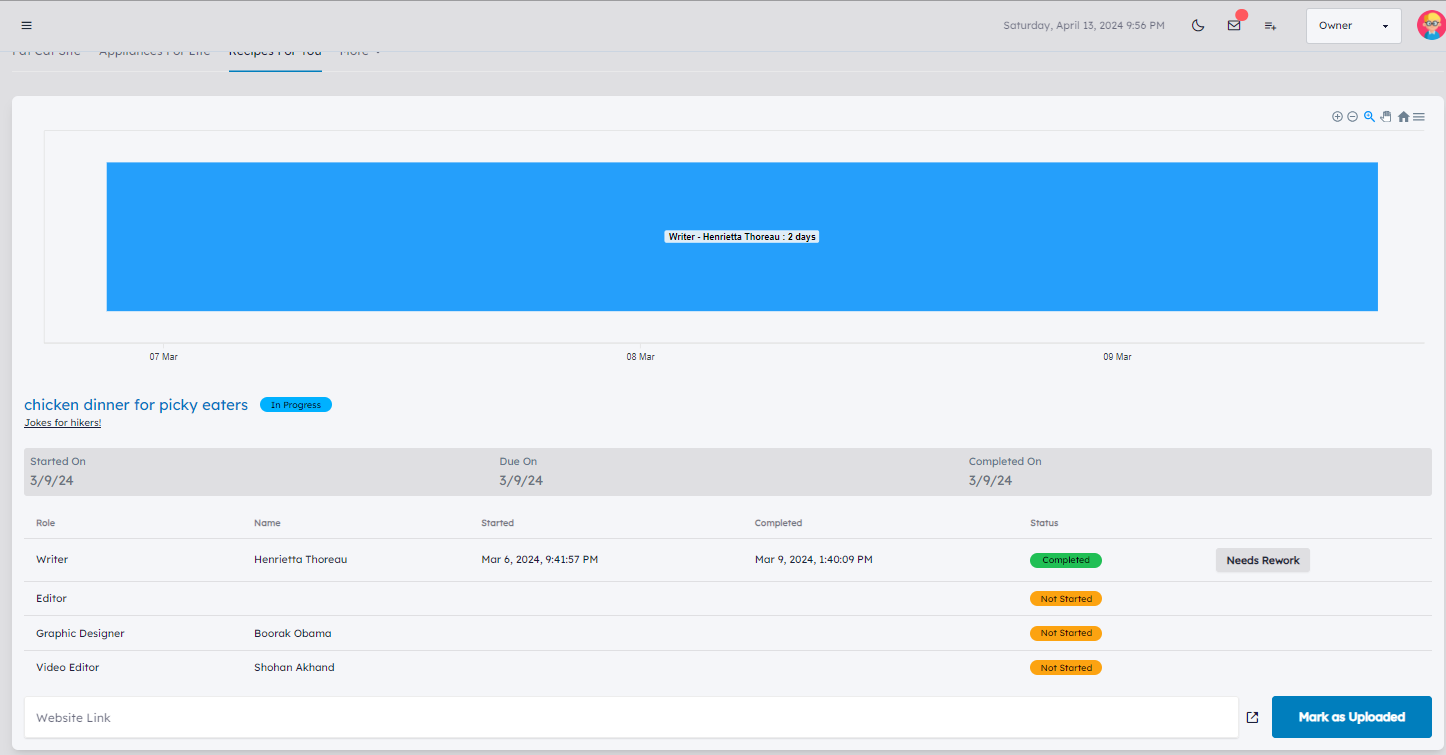This screenshot has width=1446, height=755.
Task: Click the Editor role cell
Action: point(51,598)
